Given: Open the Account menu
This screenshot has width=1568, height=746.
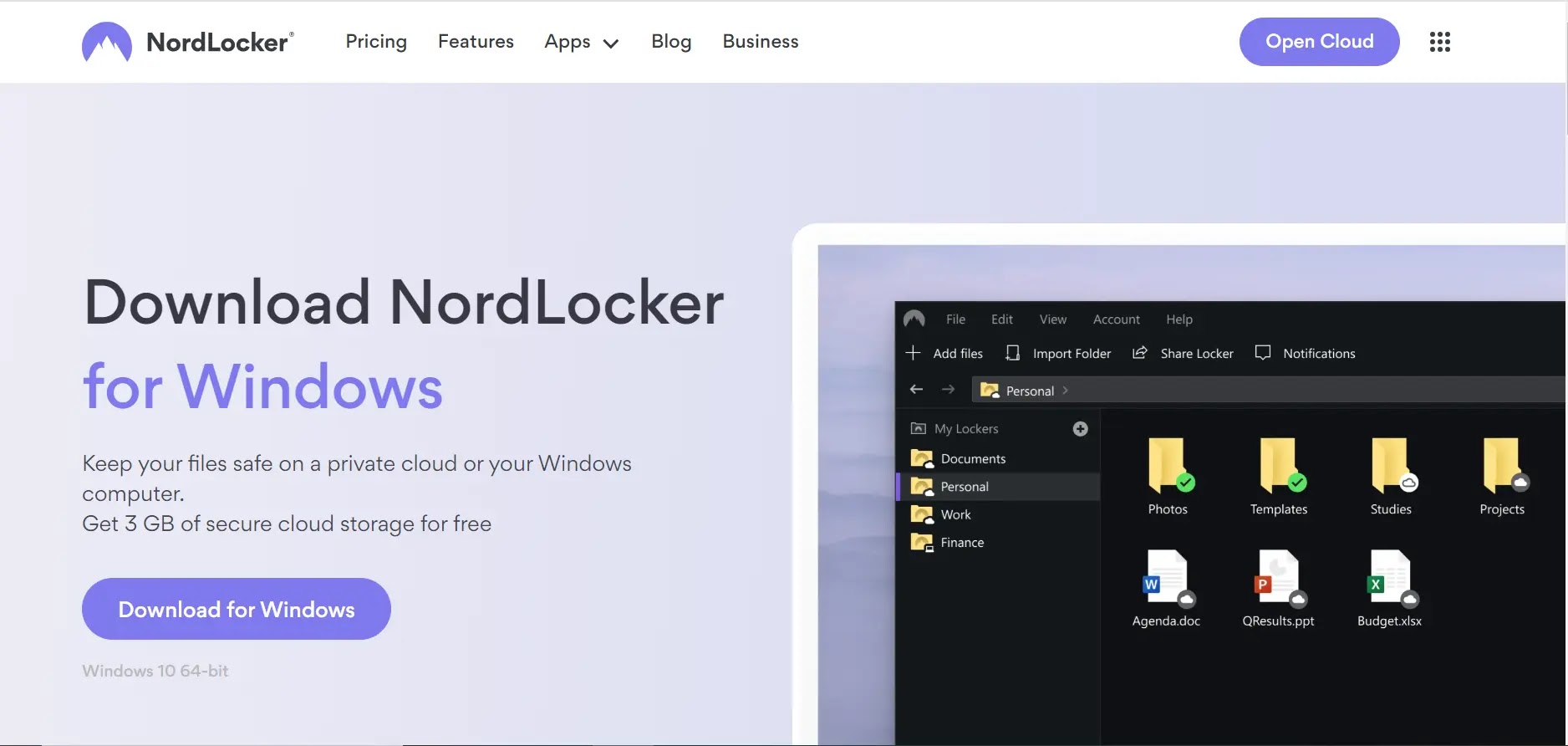Looking at the screenshot, I should pos(1116,319).
